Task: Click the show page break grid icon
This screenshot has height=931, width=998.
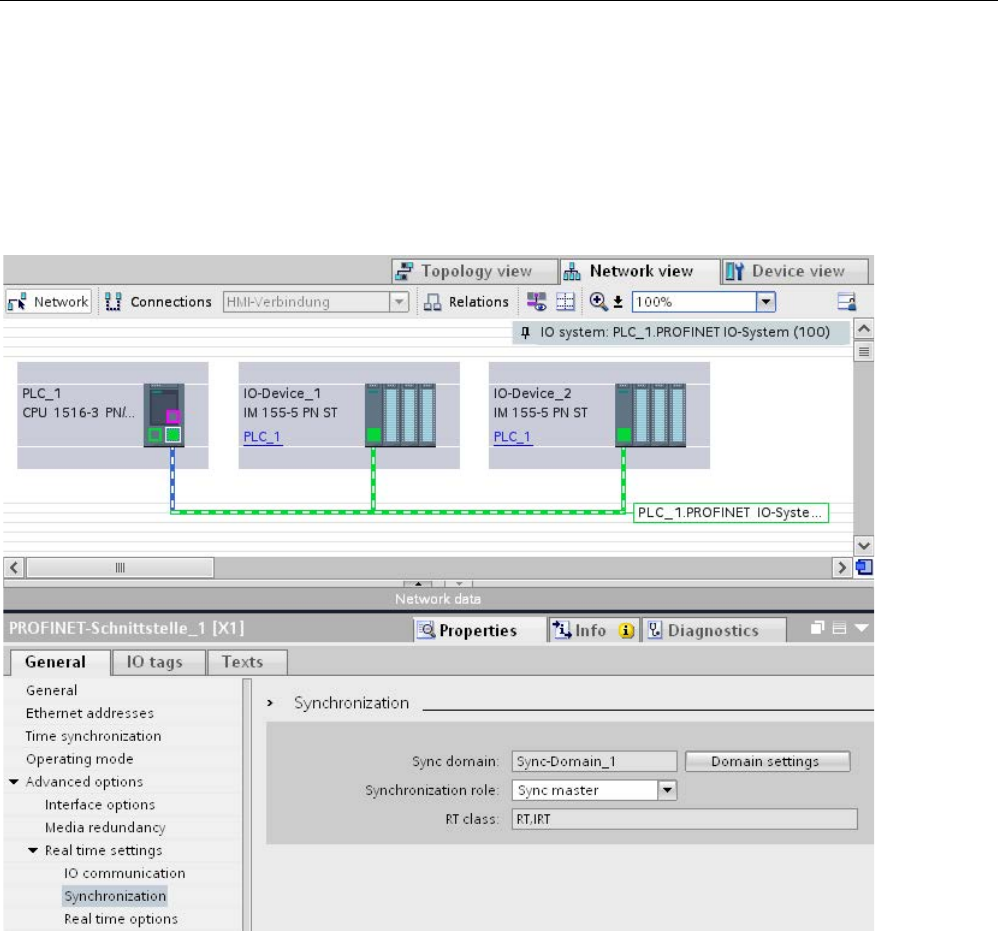Action: pos(565,302)
